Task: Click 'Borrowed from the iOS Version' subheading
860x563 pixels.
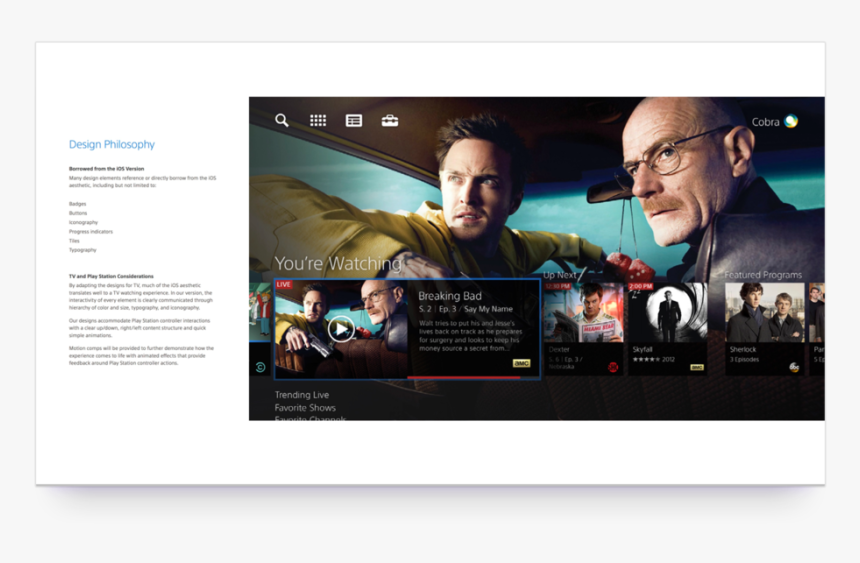Action: [106, 168]
